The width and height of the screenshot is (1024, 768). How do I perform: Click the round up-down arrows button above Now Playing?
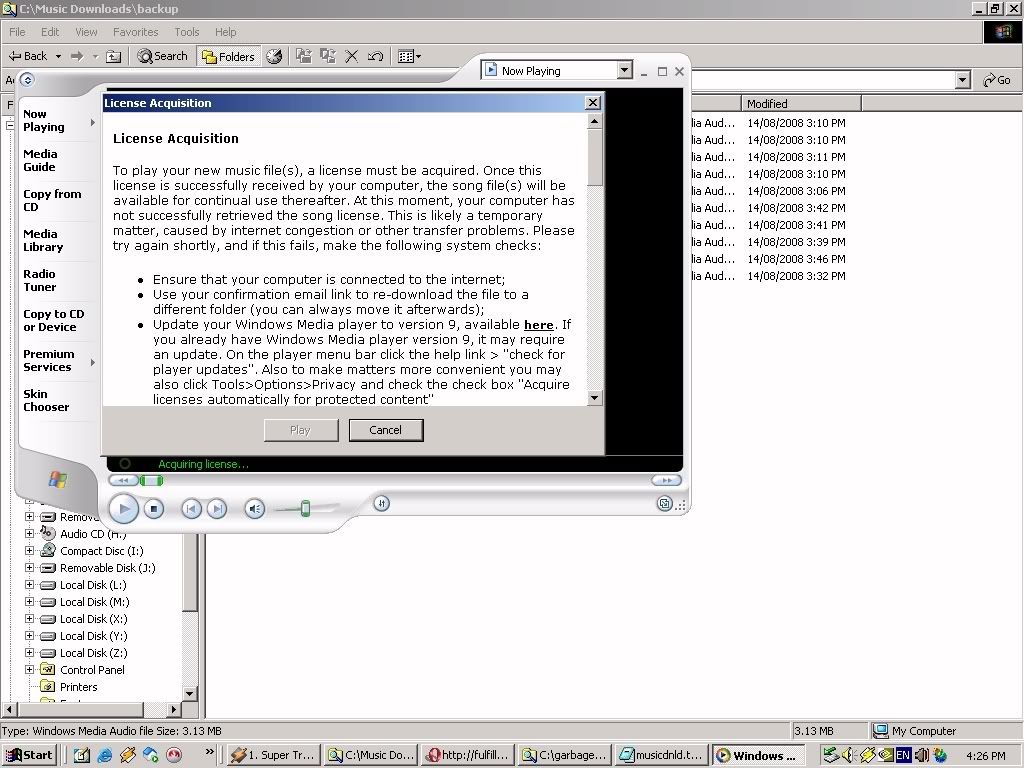[x=27, y=80]
